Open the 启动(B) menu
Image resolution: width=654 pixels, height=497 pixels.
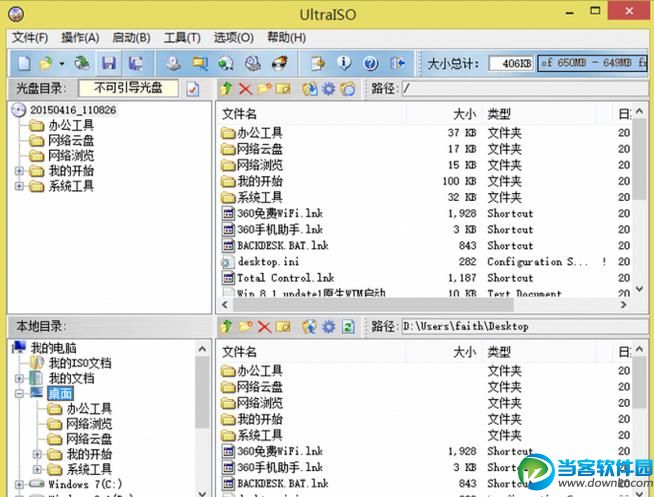pyautogui.click(x=131, y=38)
